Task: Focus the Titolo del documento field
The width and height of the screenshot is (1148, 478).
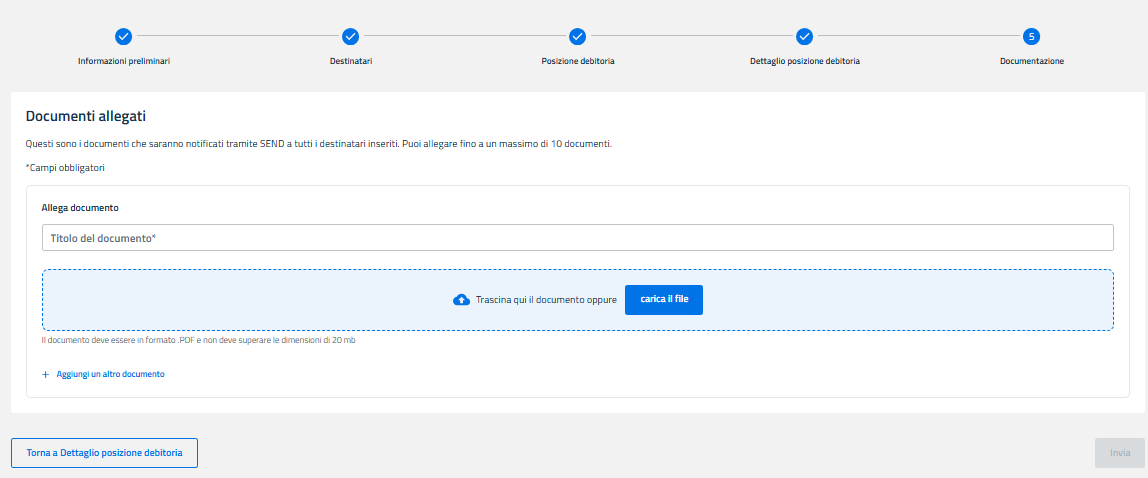Action: tap(577, 238)
